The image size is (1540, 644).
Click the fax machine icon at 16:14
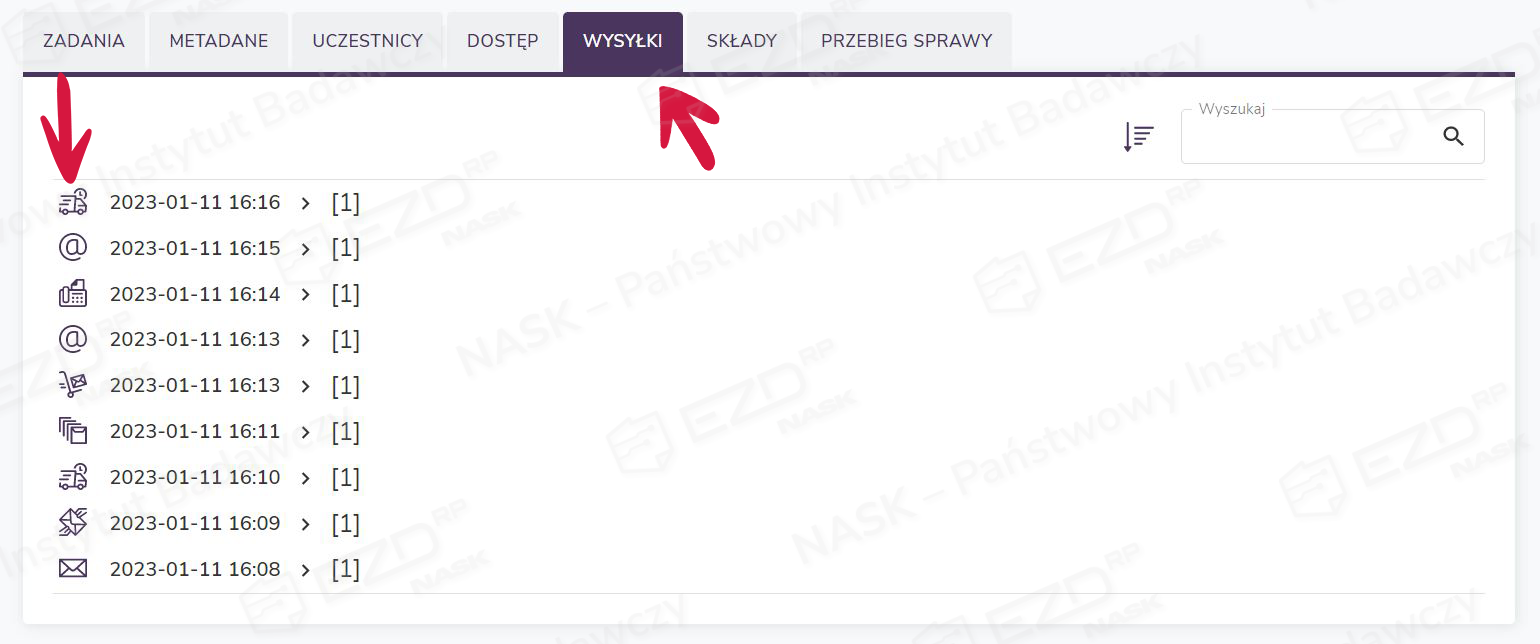click(73, 294)
